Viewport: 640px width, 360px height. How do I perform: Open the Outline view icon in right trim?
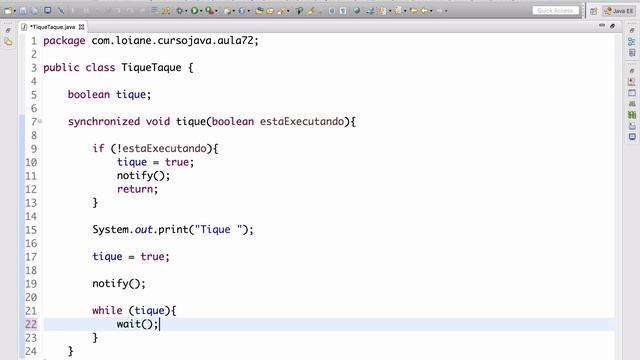[632, 42]
